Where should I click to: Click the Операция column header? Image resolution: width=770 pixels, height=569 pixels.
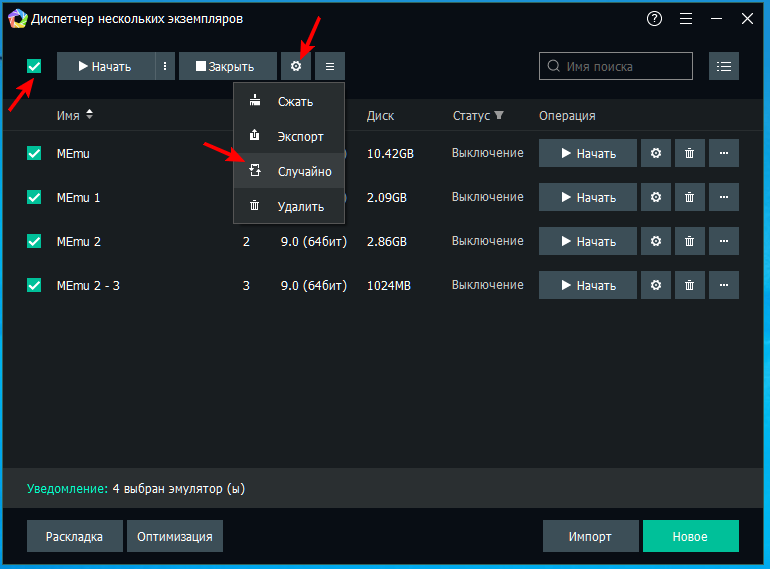coord(567,116)
